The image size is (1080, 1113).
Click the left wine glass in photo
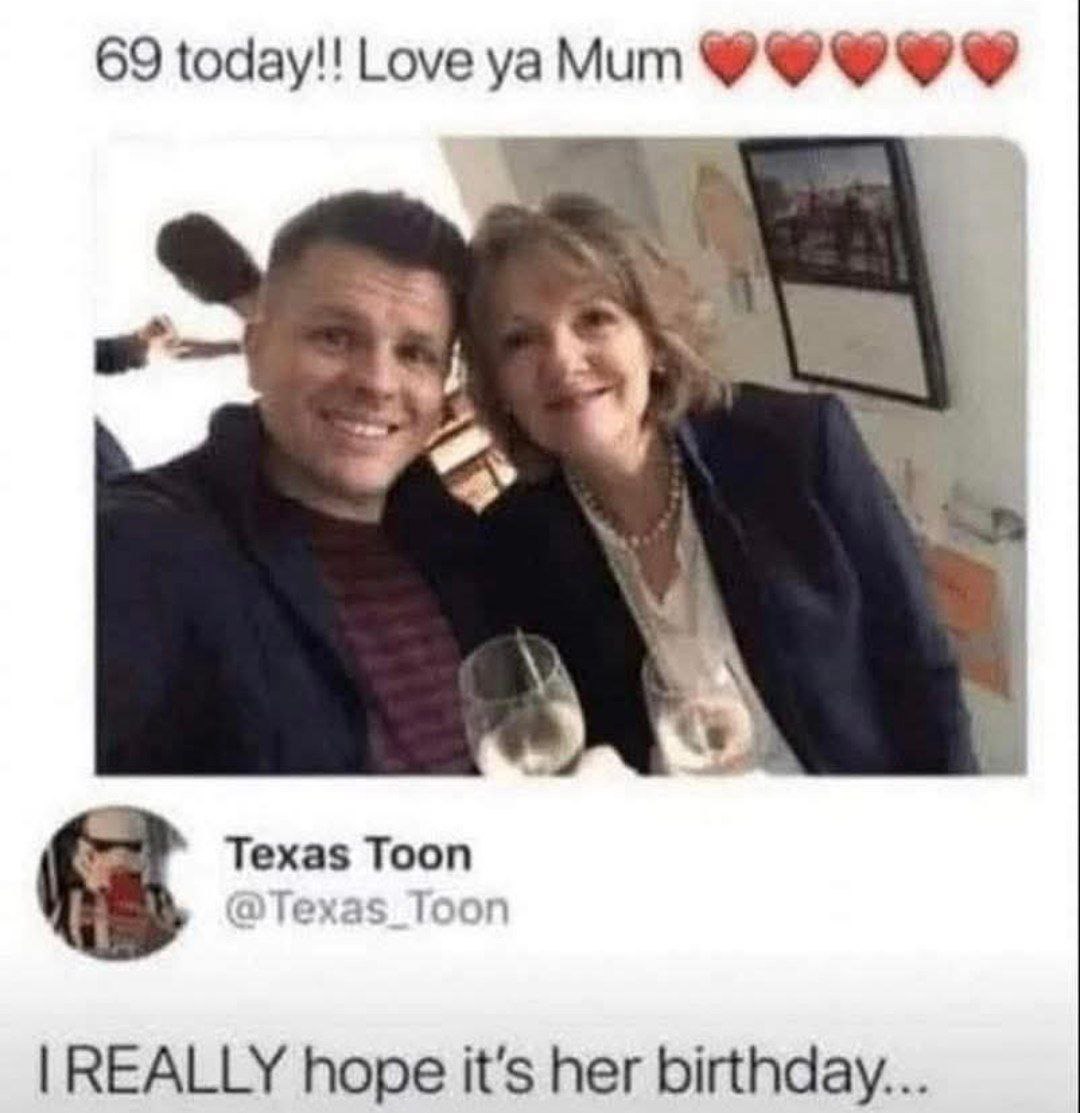click(x=521, y=705)
